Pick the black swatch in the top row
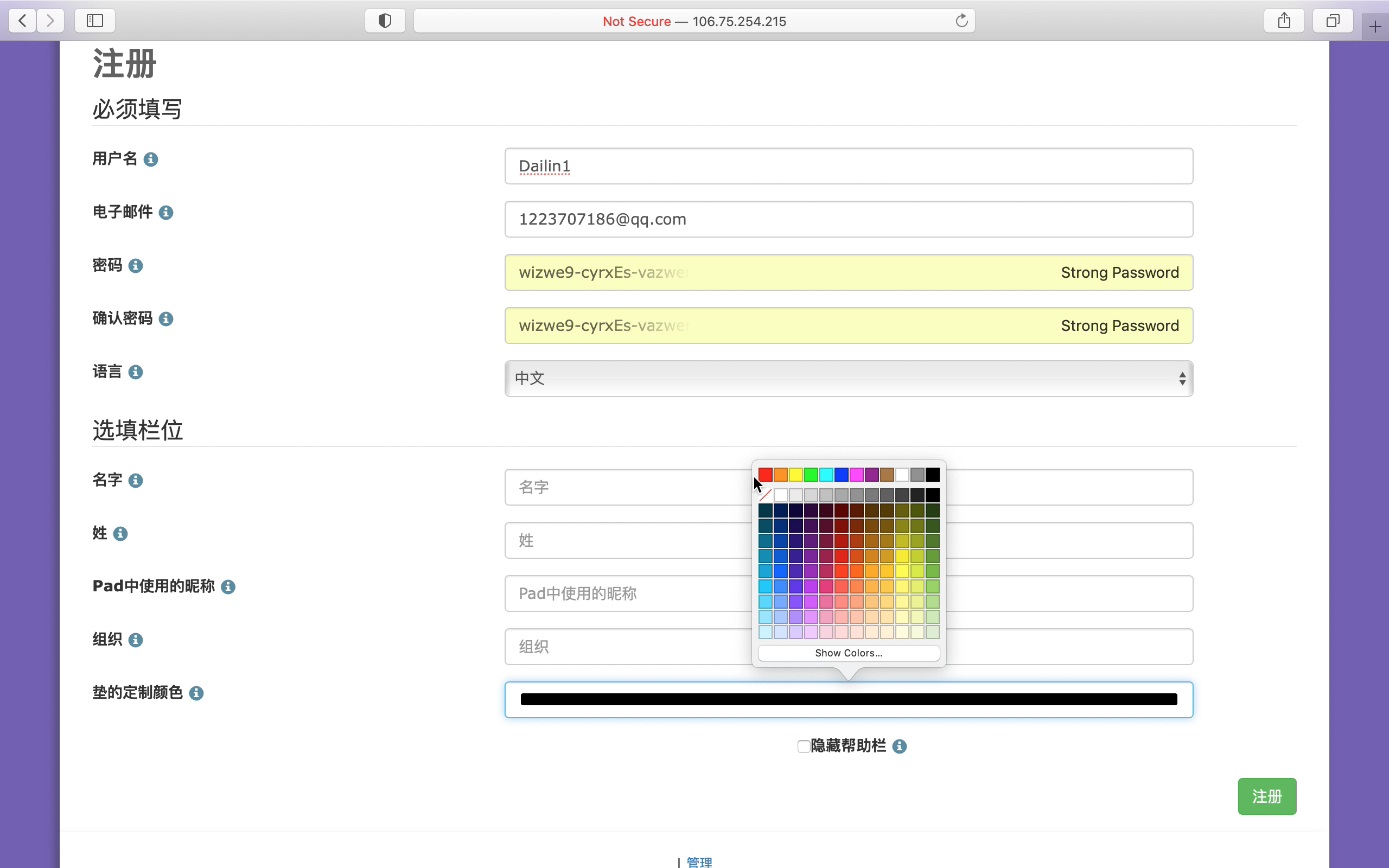Viewport: 1389px width, 868px height. (933, 475)
